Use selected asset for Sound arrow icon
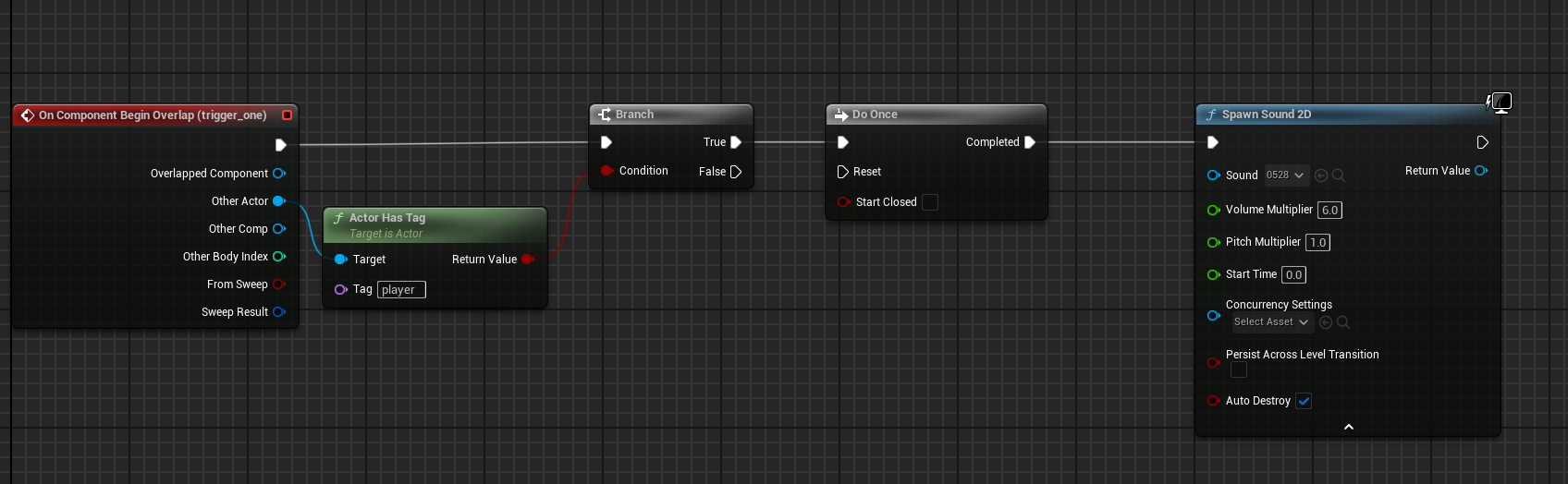The image size is (1568, 484). pos(1321,175)
